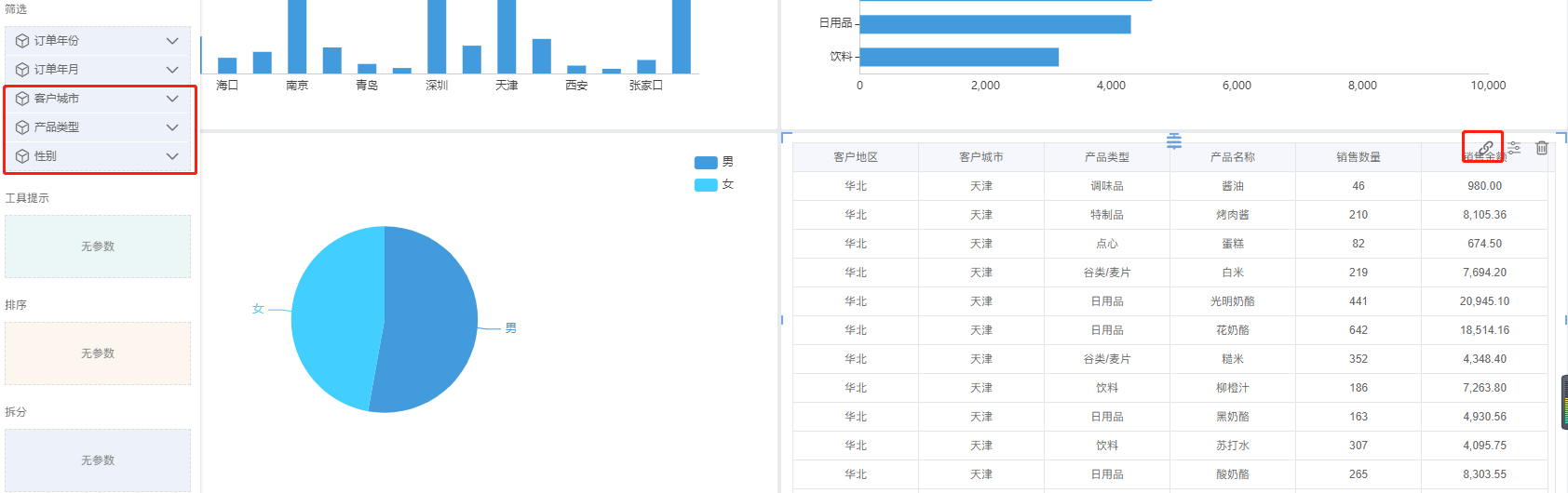This screenshot has width=1568, height=493.
Task: Click the blue move handle above the table
Action: [1174, 141]
